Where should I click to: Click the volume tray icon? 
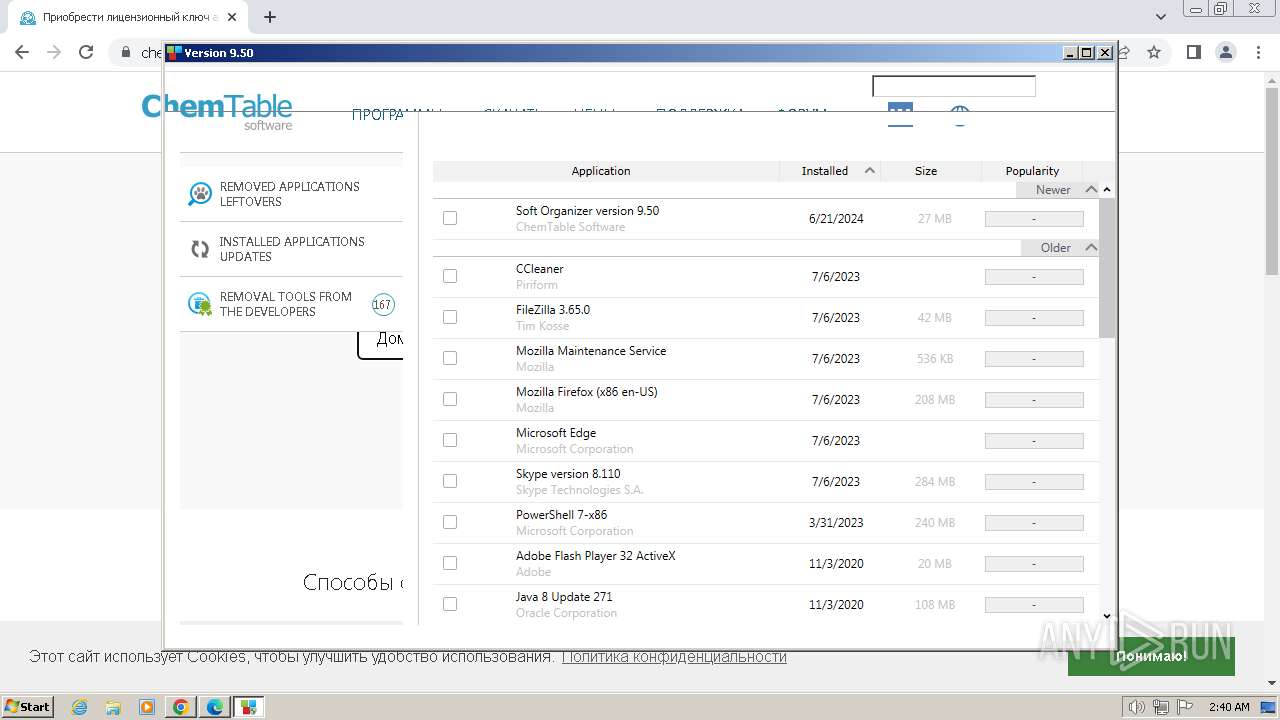tap(1137, 707)
